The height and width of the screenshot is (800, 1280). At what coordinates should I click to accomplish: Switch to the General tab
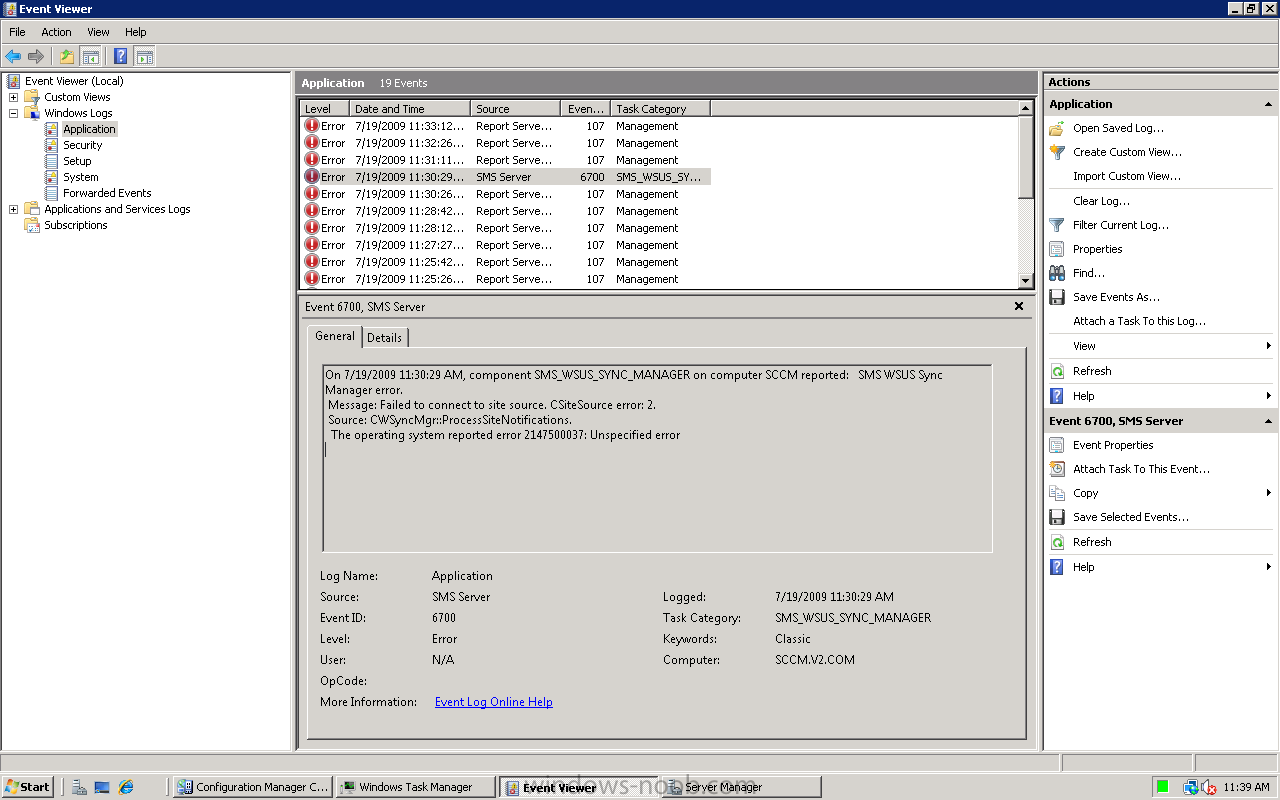[x=335, y=336]
